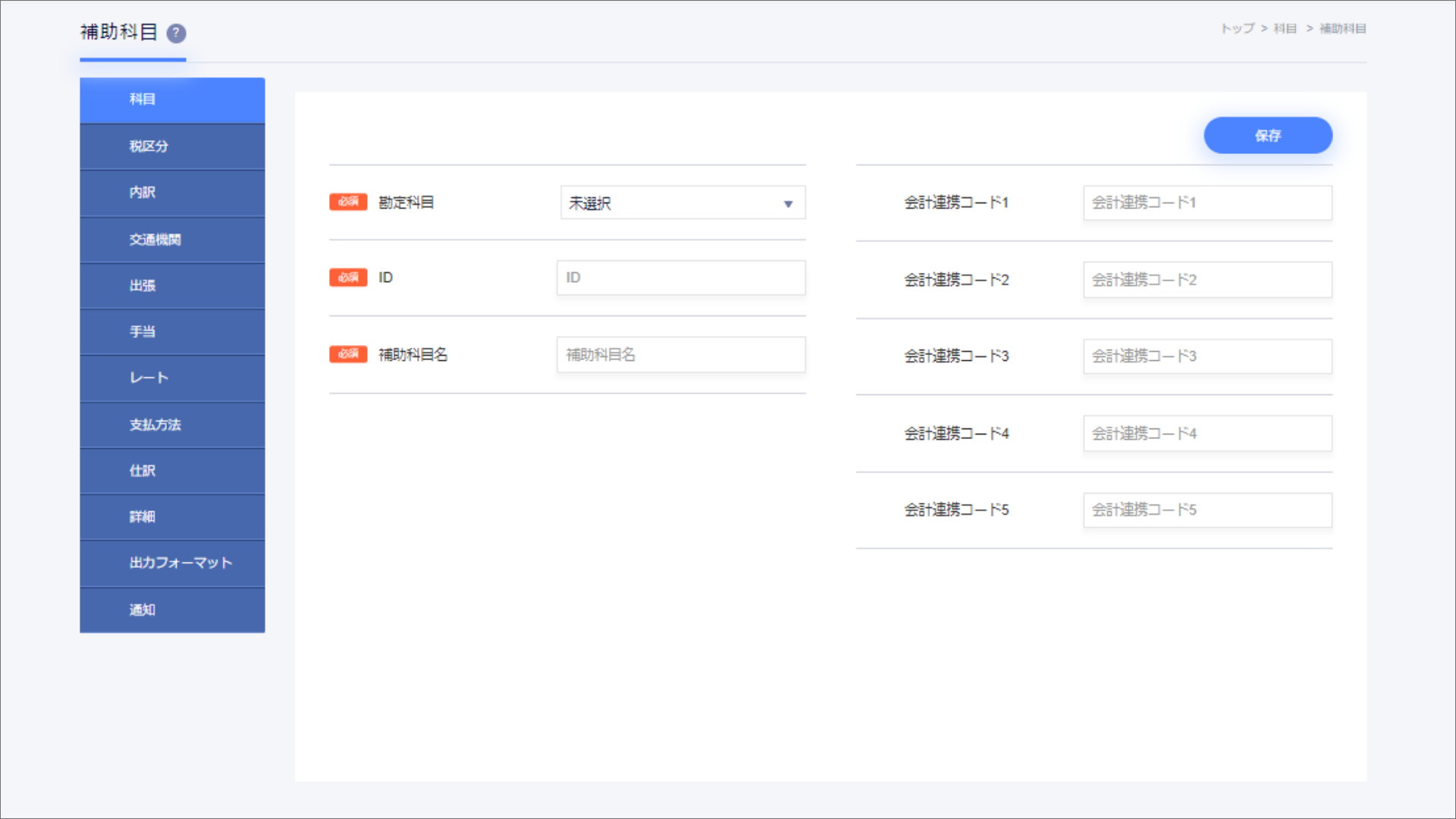Click 手当 in the sidebar

[x=172, y=332]
